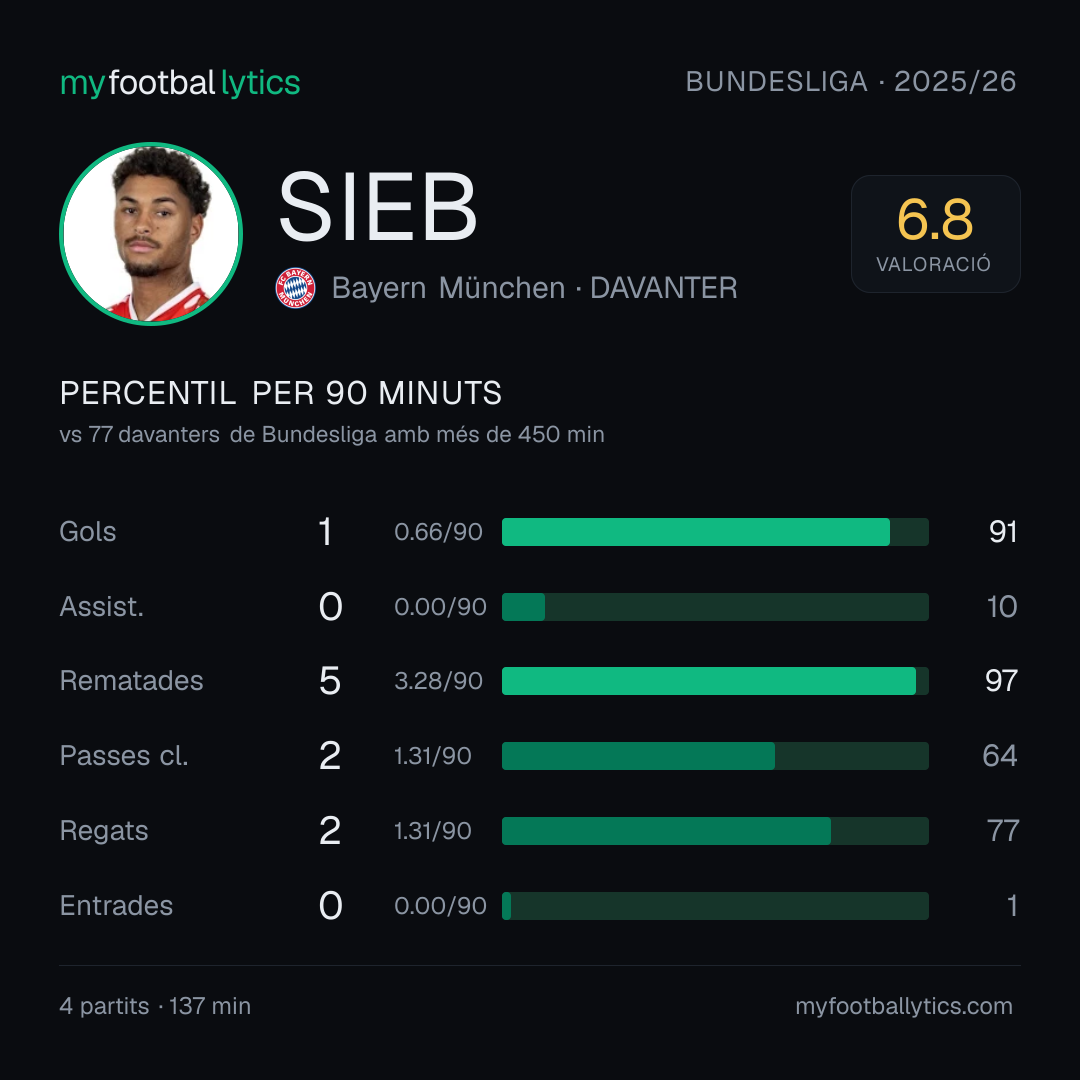Viewport: 1080px width, 1080px height.
Task: Open the myfootballytics.com footer link
Action: pos(904,1006)
